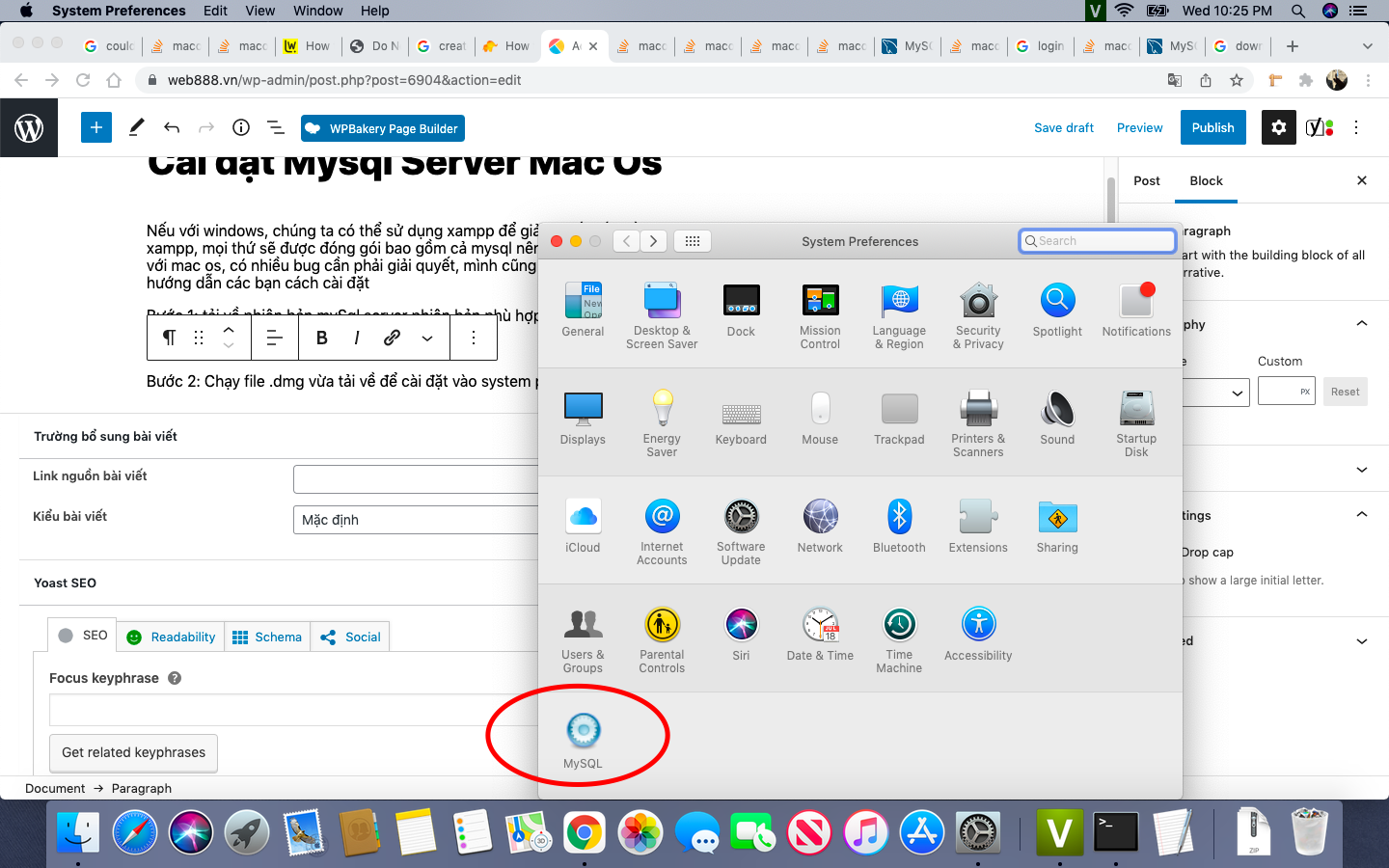Screen dimensions: 1389x868
Task: Open Safari from the Dock
Action: pyautogui.click(x=135, y=831)
